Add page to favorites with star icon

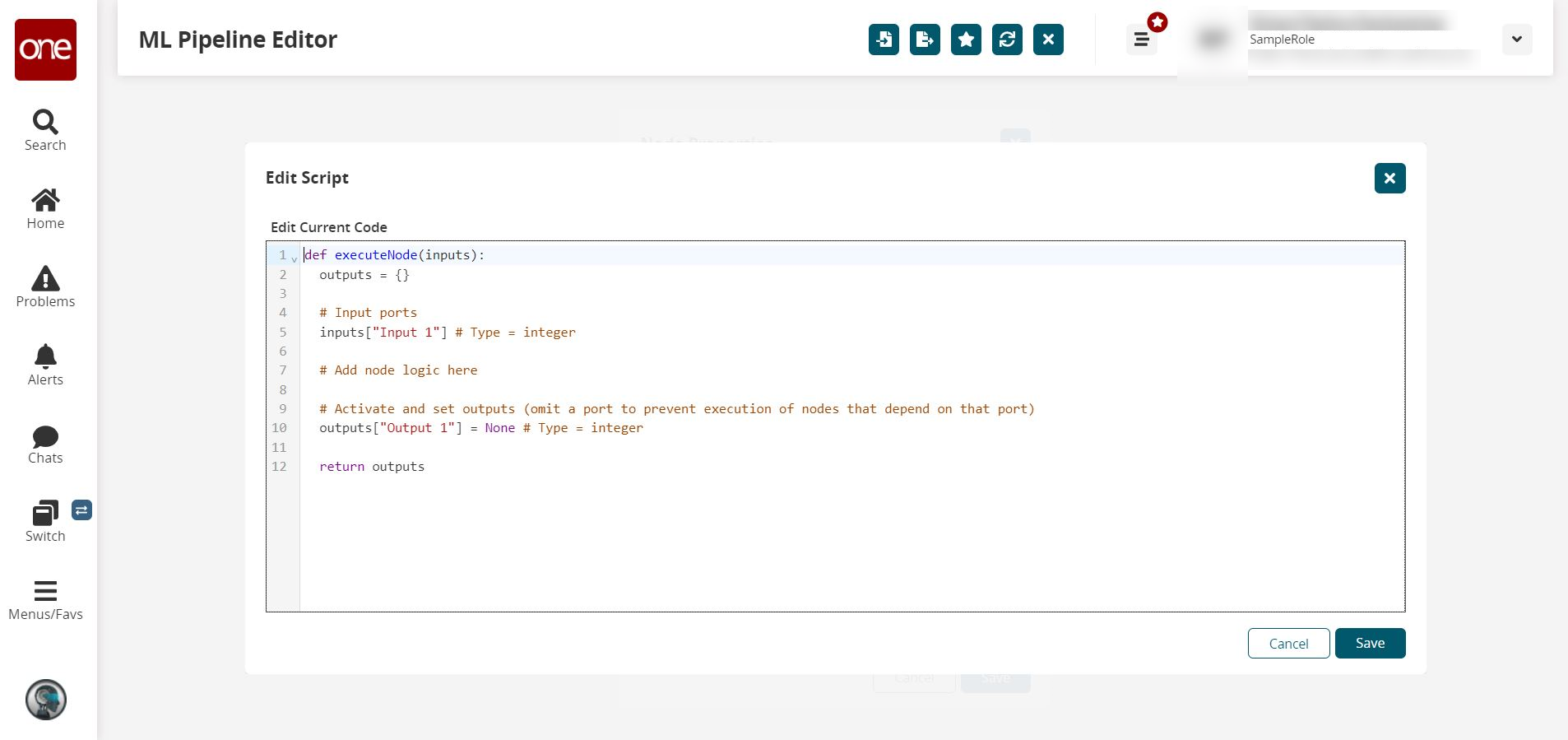coord(966,40)
